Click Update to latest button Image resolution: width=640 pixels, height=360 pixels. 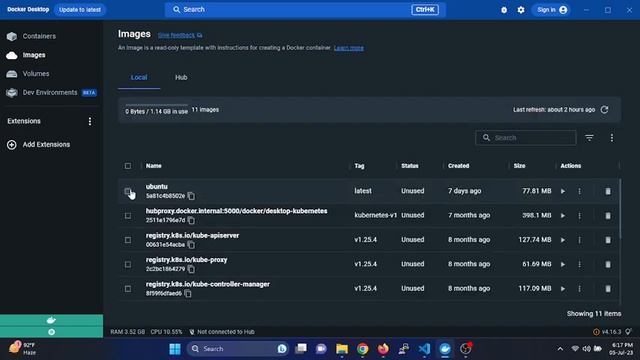[x=80, y=10]
